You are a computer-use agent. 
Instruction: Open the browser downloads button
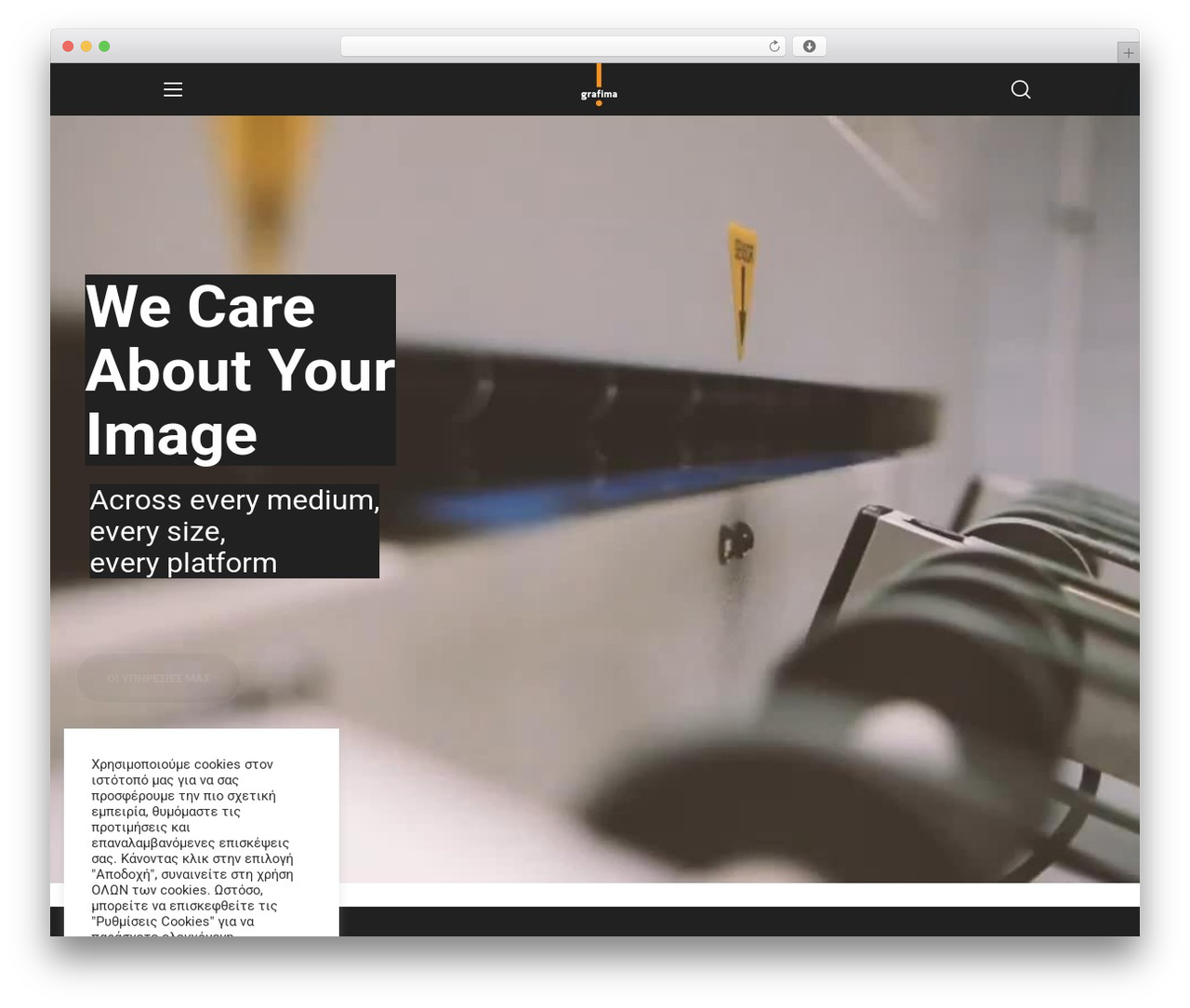point(810,46)
